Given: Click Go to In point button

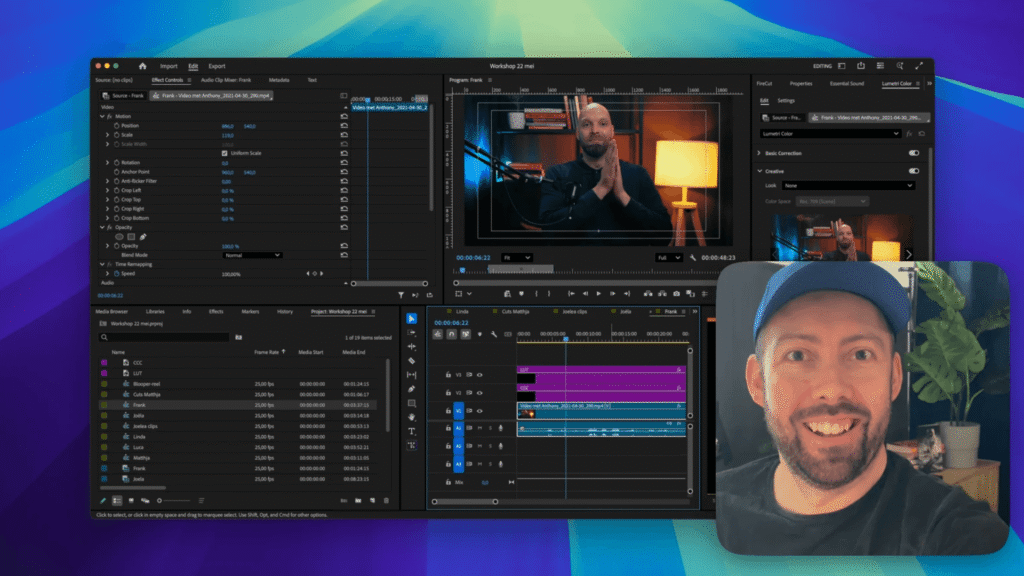Looking at the screenshot, I should [571, 294].
